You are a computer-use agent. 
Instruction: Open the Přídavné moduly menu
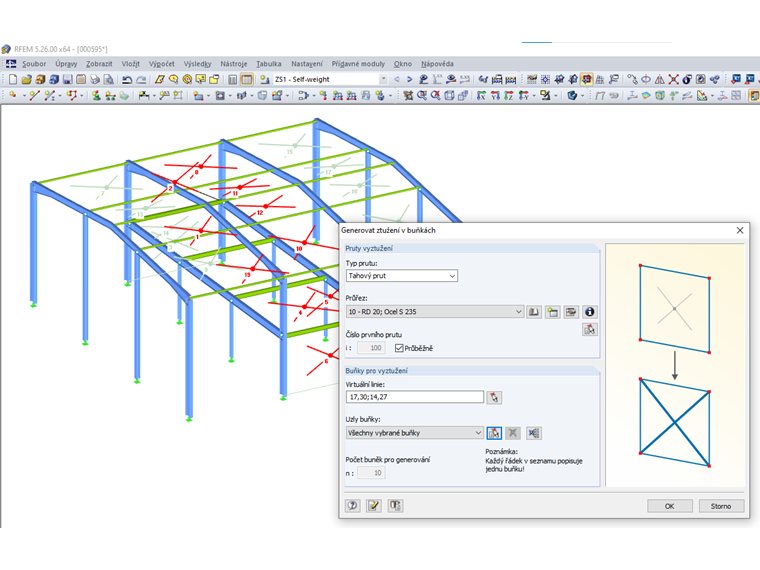[x=358, y=63]
